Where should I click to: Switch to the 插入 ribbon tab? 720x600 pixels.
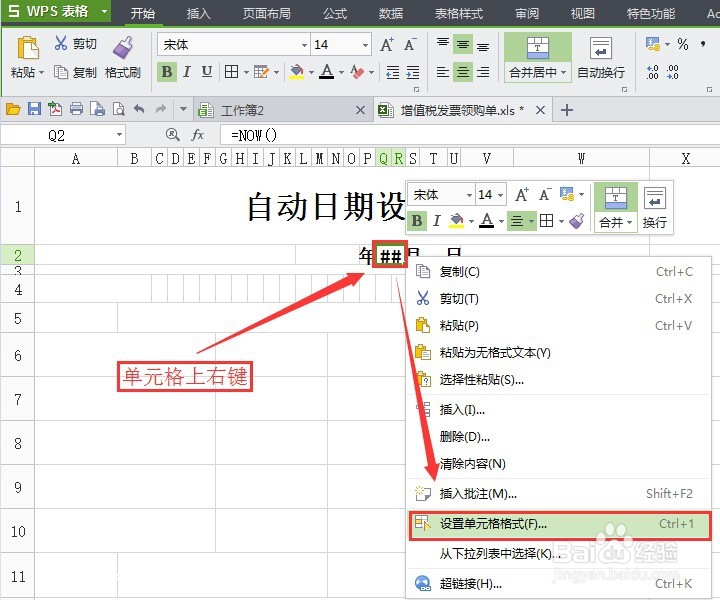coord(198,13)
